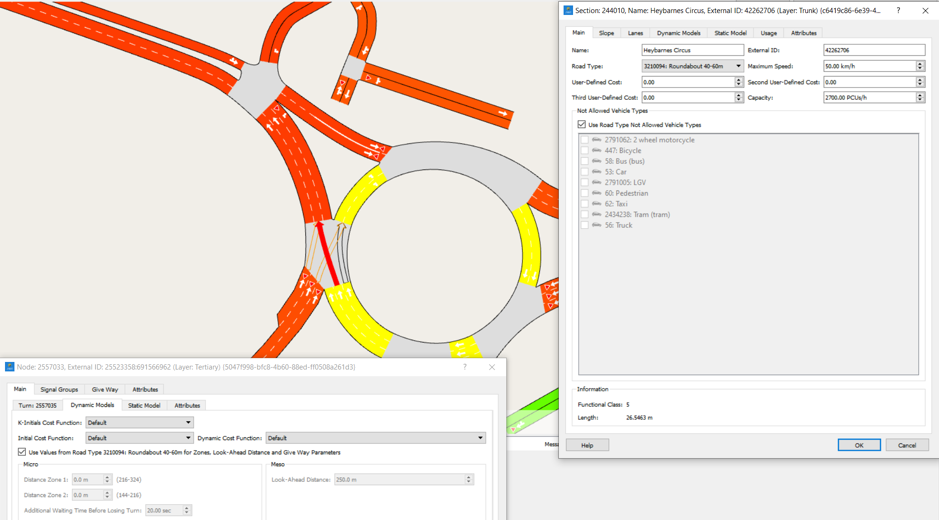Open Give Way tab in Node dialog
This screenshot has height=520, width=939.
tap(105, 389)
